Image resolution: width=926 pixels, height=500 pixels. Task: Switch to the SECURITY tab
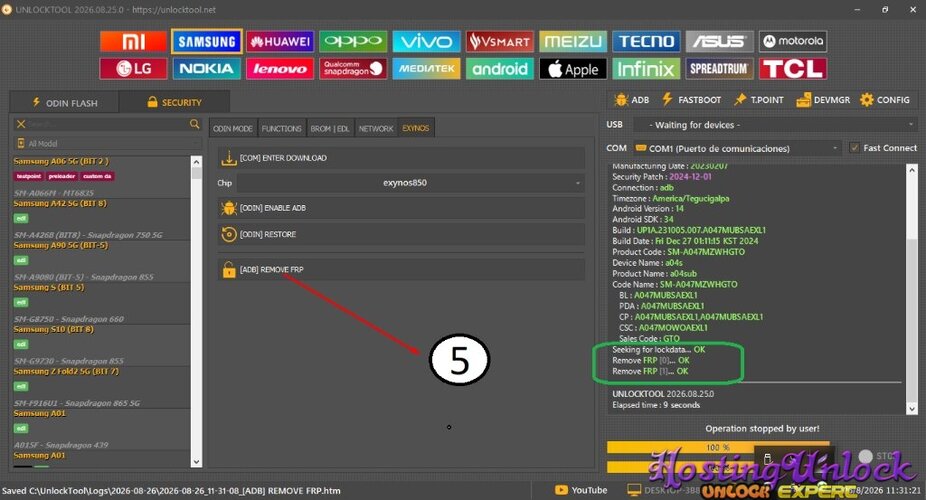point(174,102)
